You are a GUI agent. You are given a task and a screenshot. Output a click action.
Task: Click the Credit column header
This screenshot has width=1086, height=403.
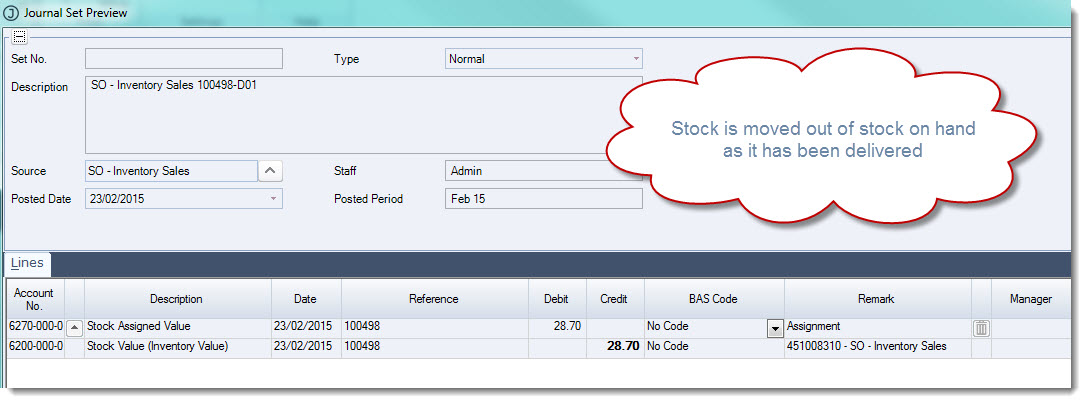tap(614, 299)
